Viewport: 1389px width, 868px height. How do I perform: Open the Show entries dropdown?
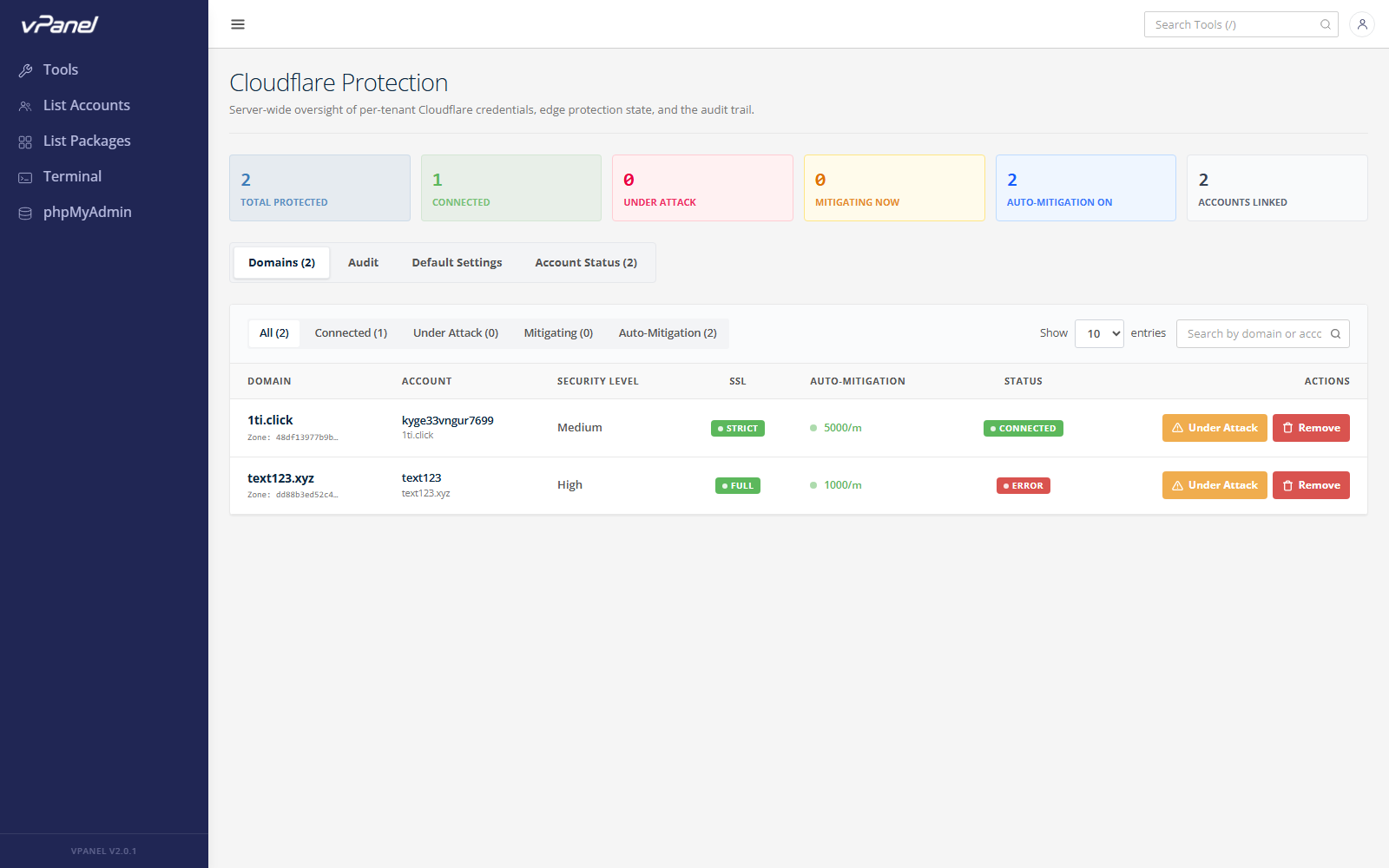(1099, 333)
